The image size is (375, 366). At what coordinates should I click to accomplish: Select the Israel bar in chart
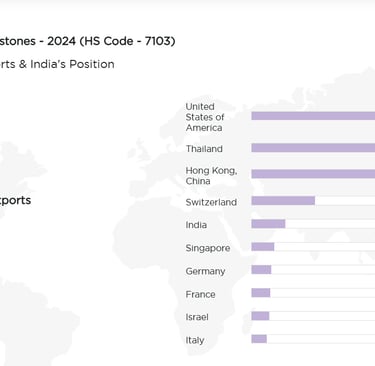260,316
